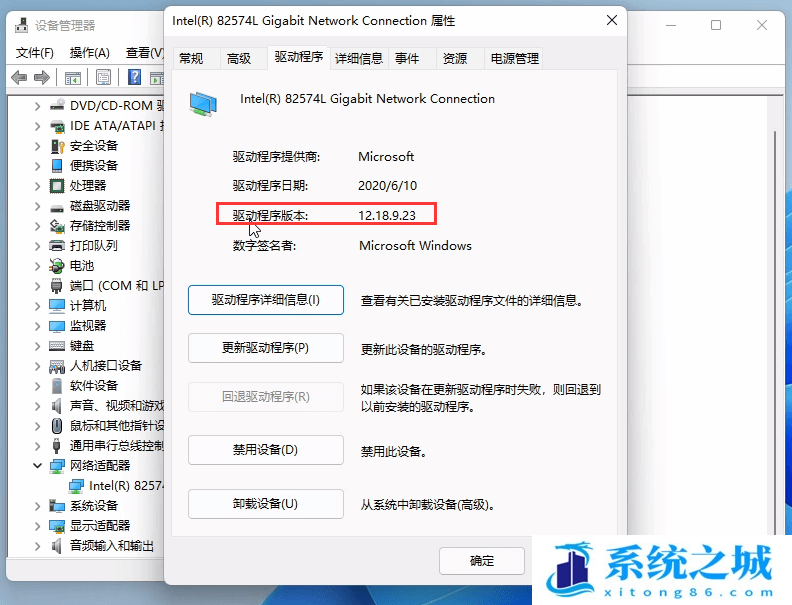Close the network connection properties dialog
The height and width of the screenshot is (605, 792).
pyautogui.click(x=612, y=20)
